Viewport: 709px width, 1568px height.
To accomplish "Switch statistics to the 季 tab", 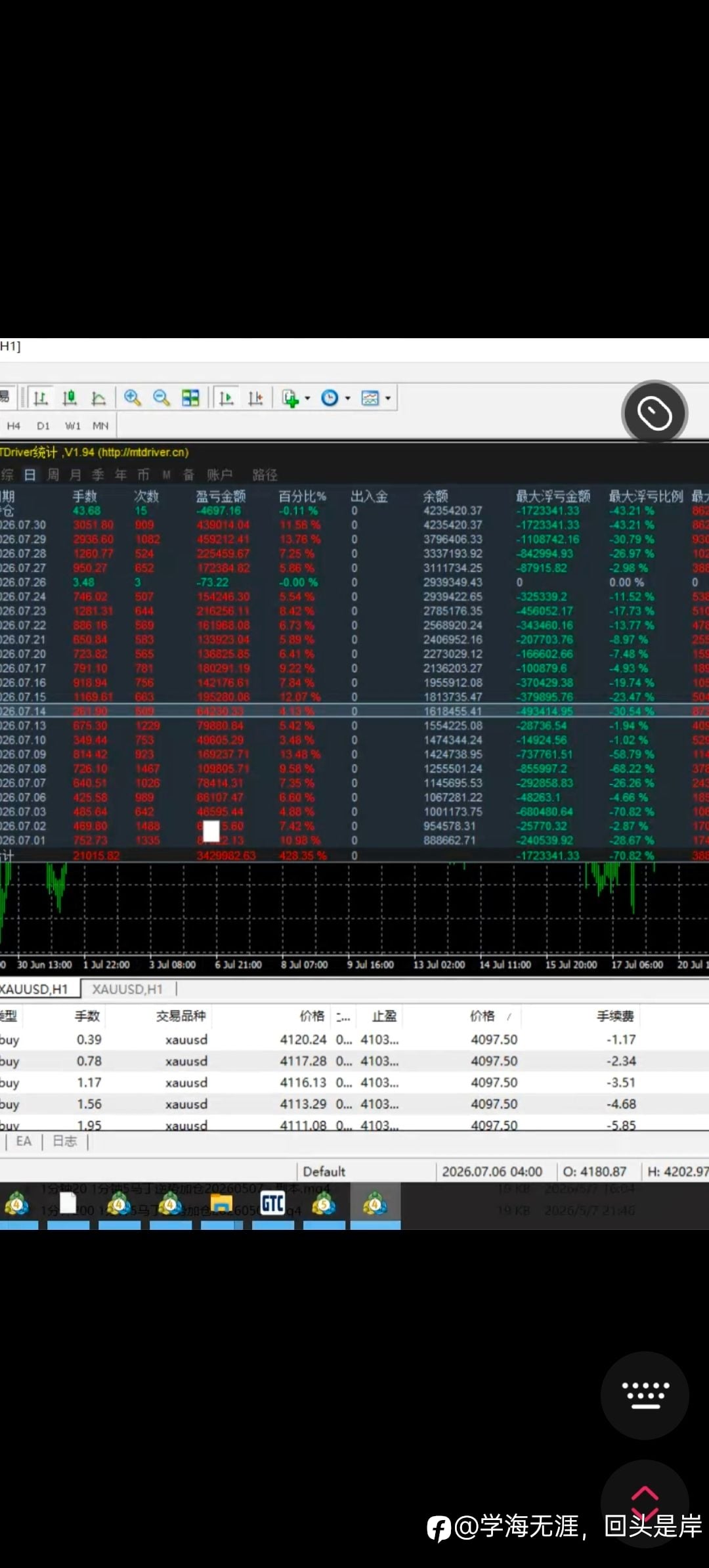I will point(98,475).
